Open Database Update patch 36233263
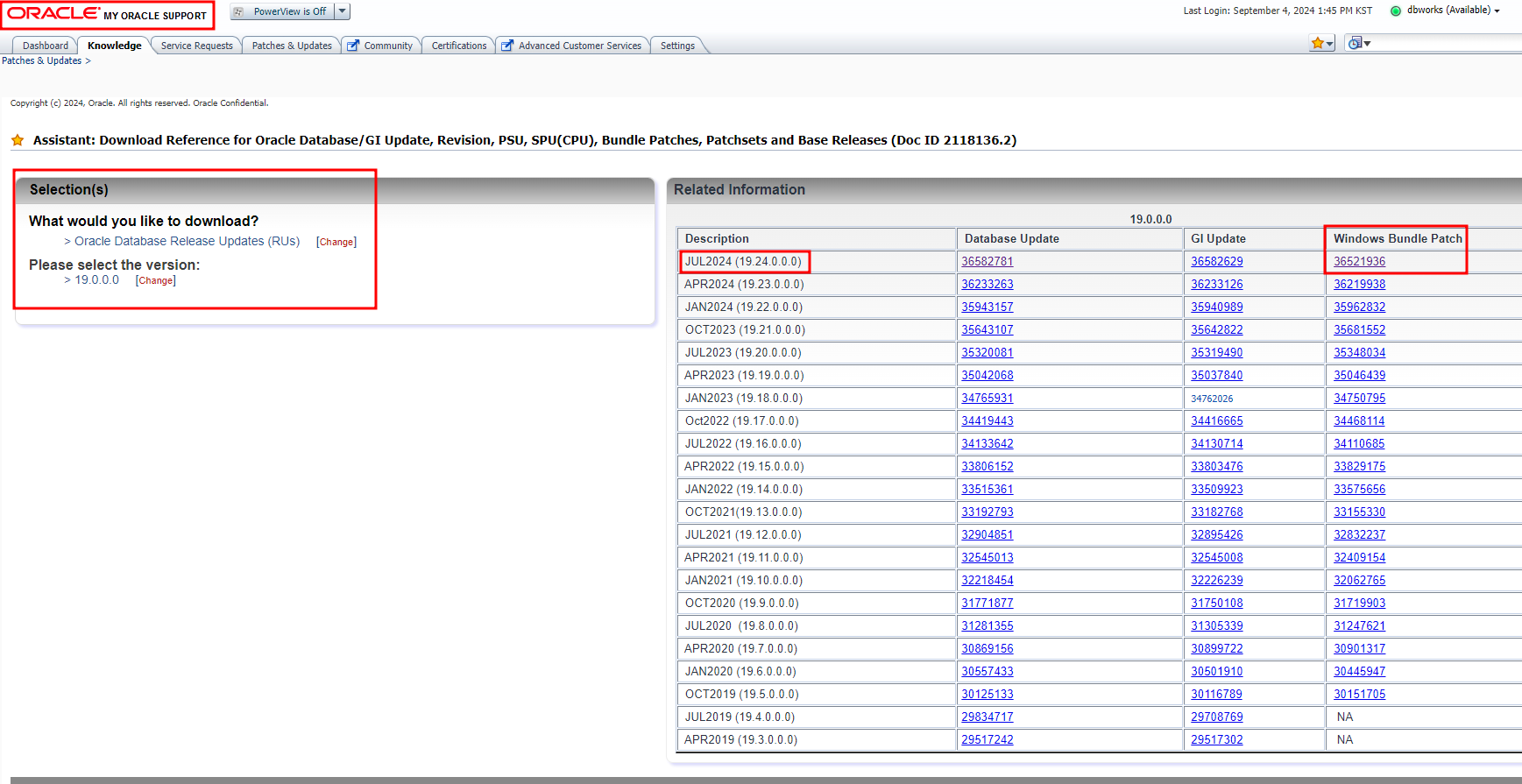The height and width of the screenshot is (784, 1522). tap(987, 285)
